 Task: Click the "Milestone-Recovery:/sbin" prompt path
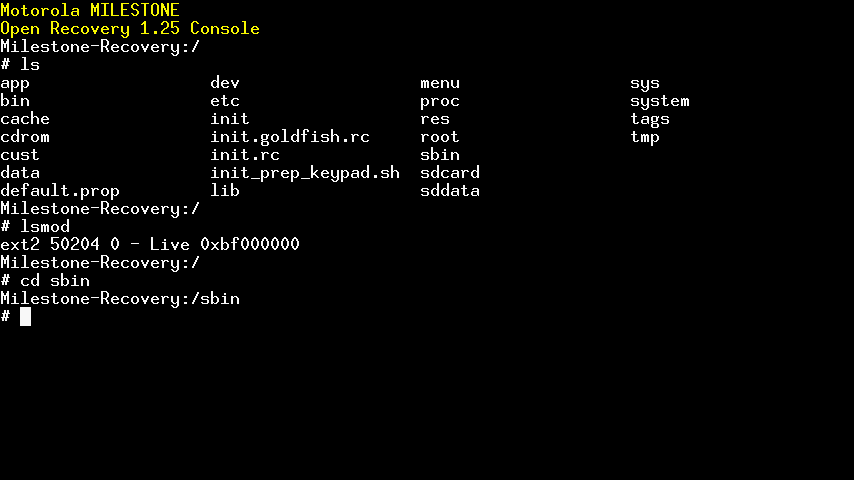pos(120,299)
